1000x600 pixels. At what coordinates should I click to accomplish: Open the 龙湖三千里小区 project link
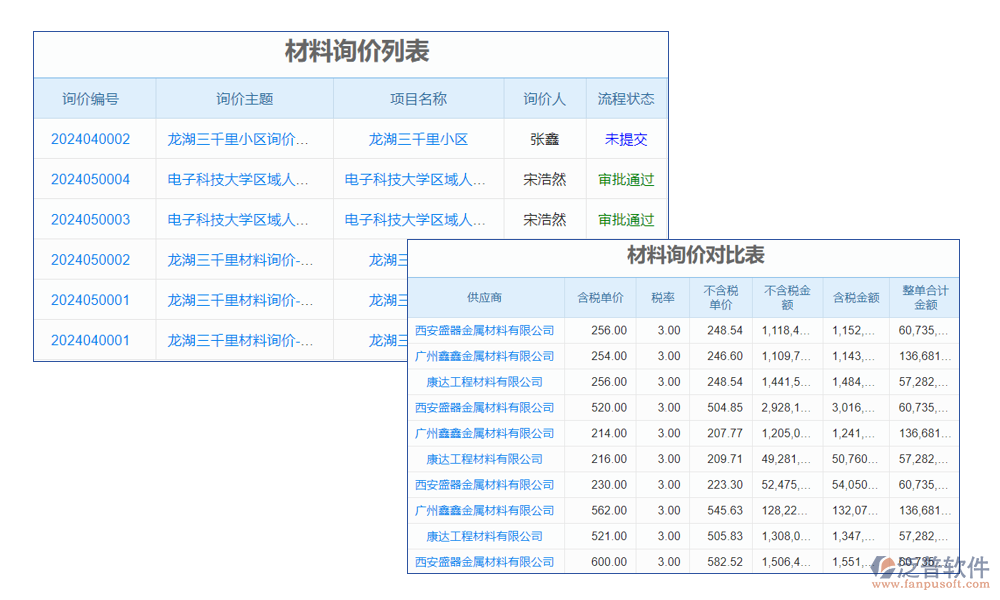click(x=419, y=139)
